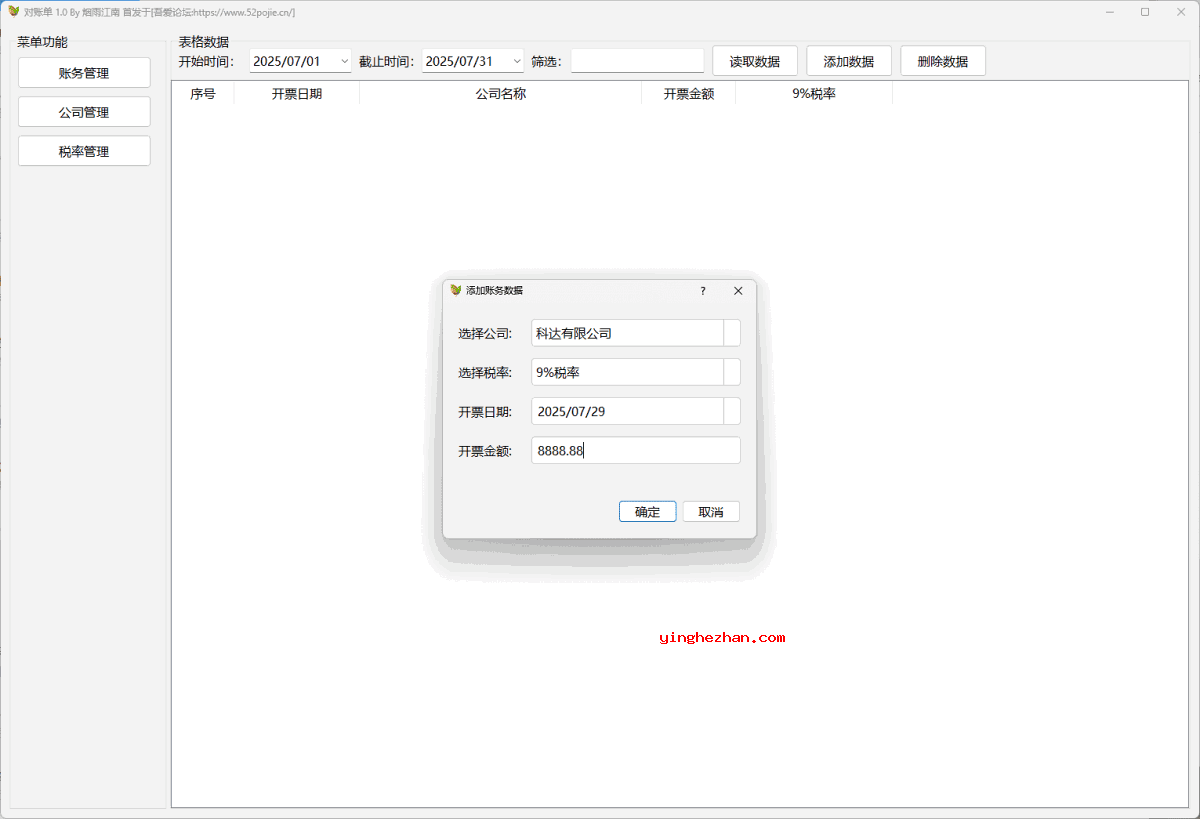Image resolution: width=1200 pixels, height=819 pixels.
Task: Open 公司管理 from the menu
Action: (84, 112)
